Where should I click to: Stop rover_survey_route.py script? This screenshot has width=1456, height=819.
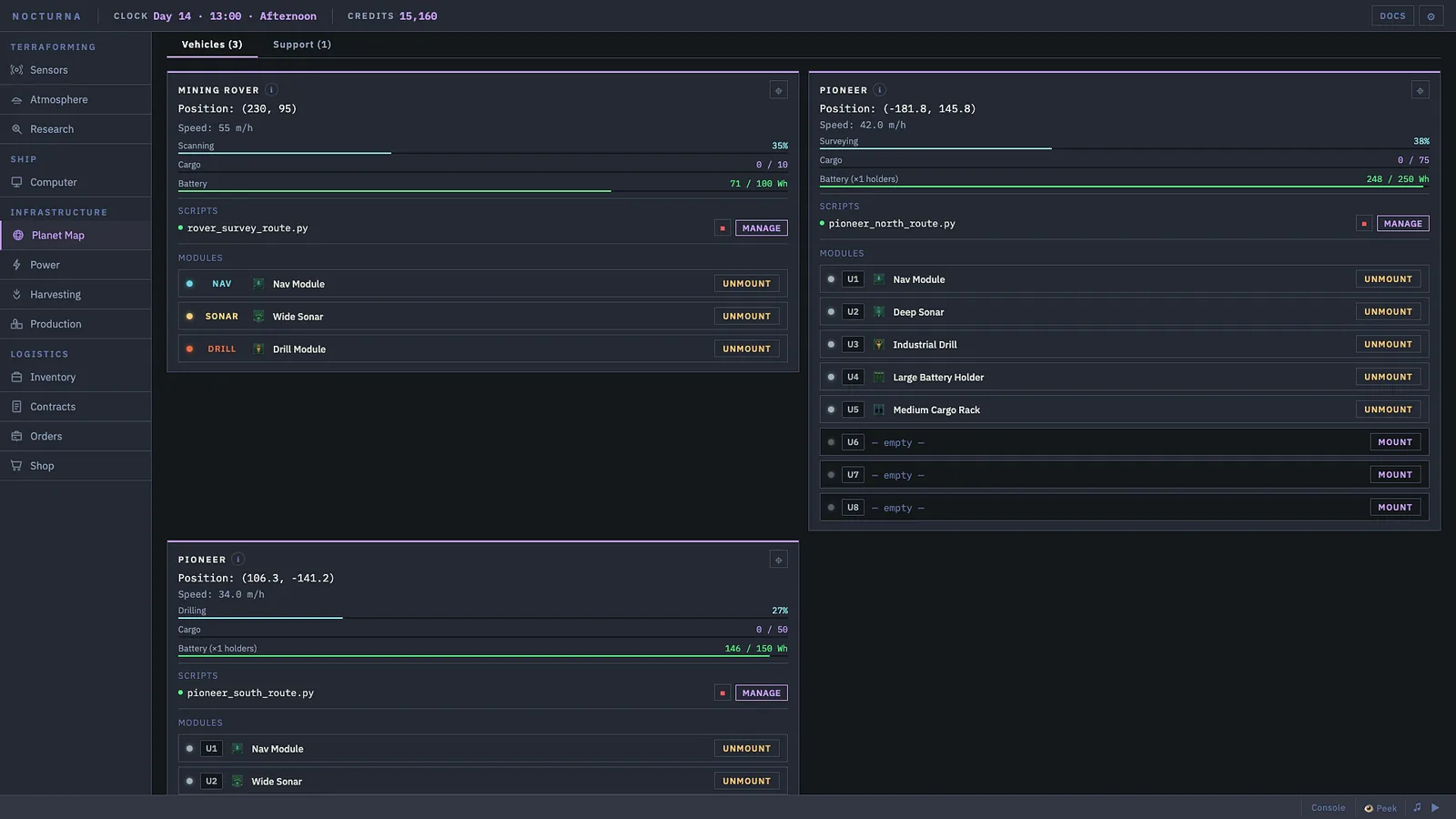(x=723, y=228)
